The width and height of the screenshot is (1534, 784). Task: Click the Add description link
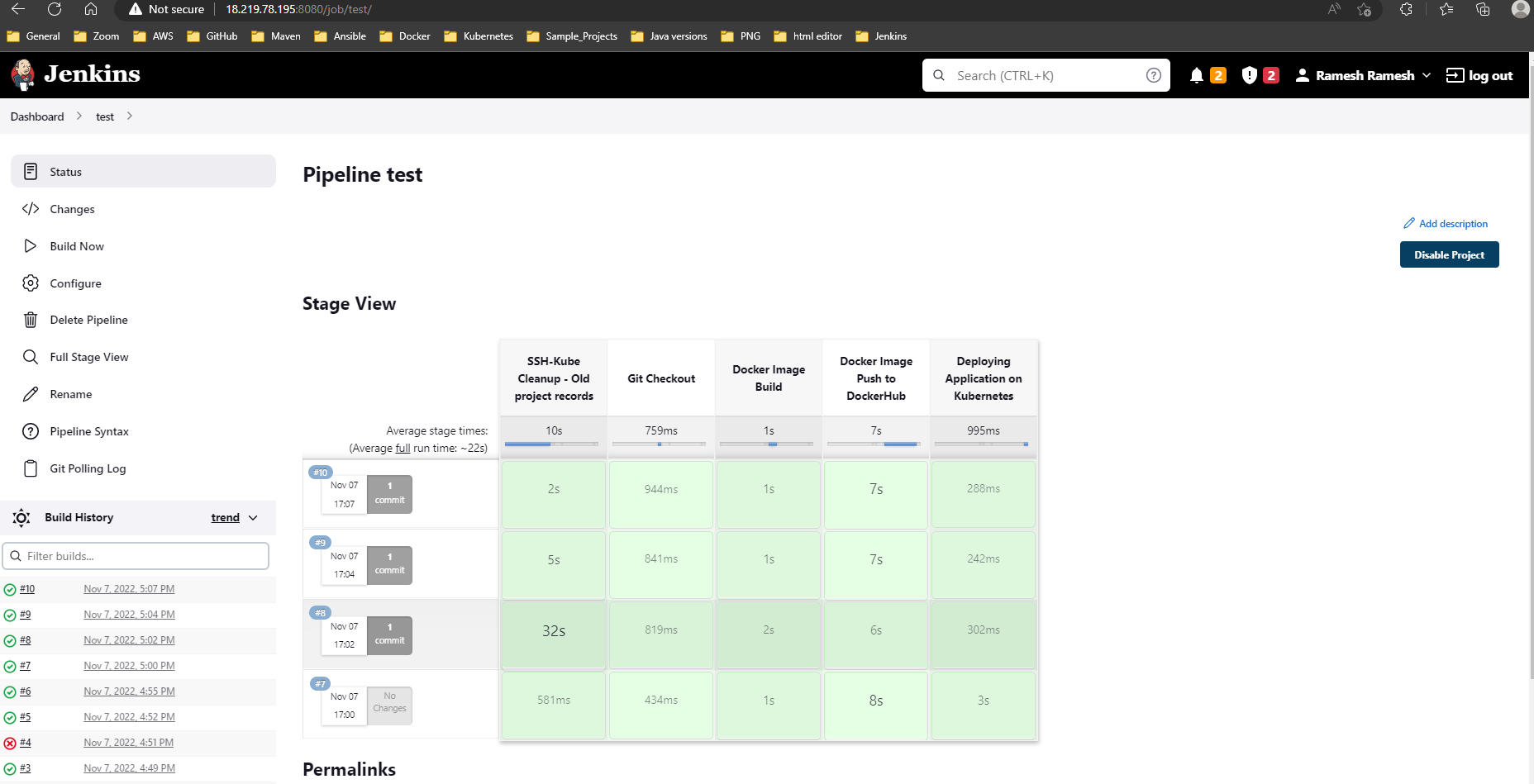tap(1453, 223)
